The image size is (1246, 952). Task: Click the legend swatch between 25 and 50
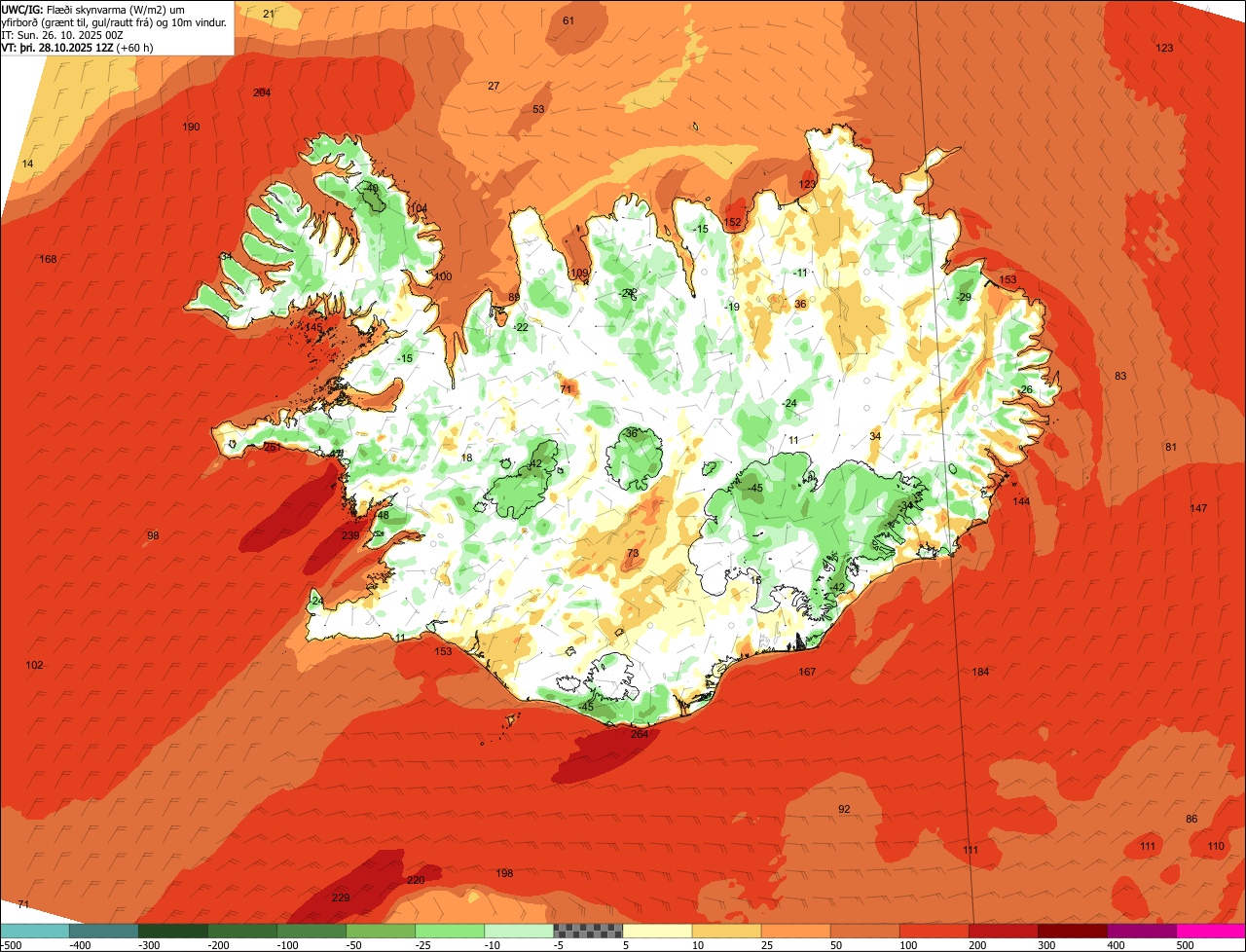coord(796,932)
